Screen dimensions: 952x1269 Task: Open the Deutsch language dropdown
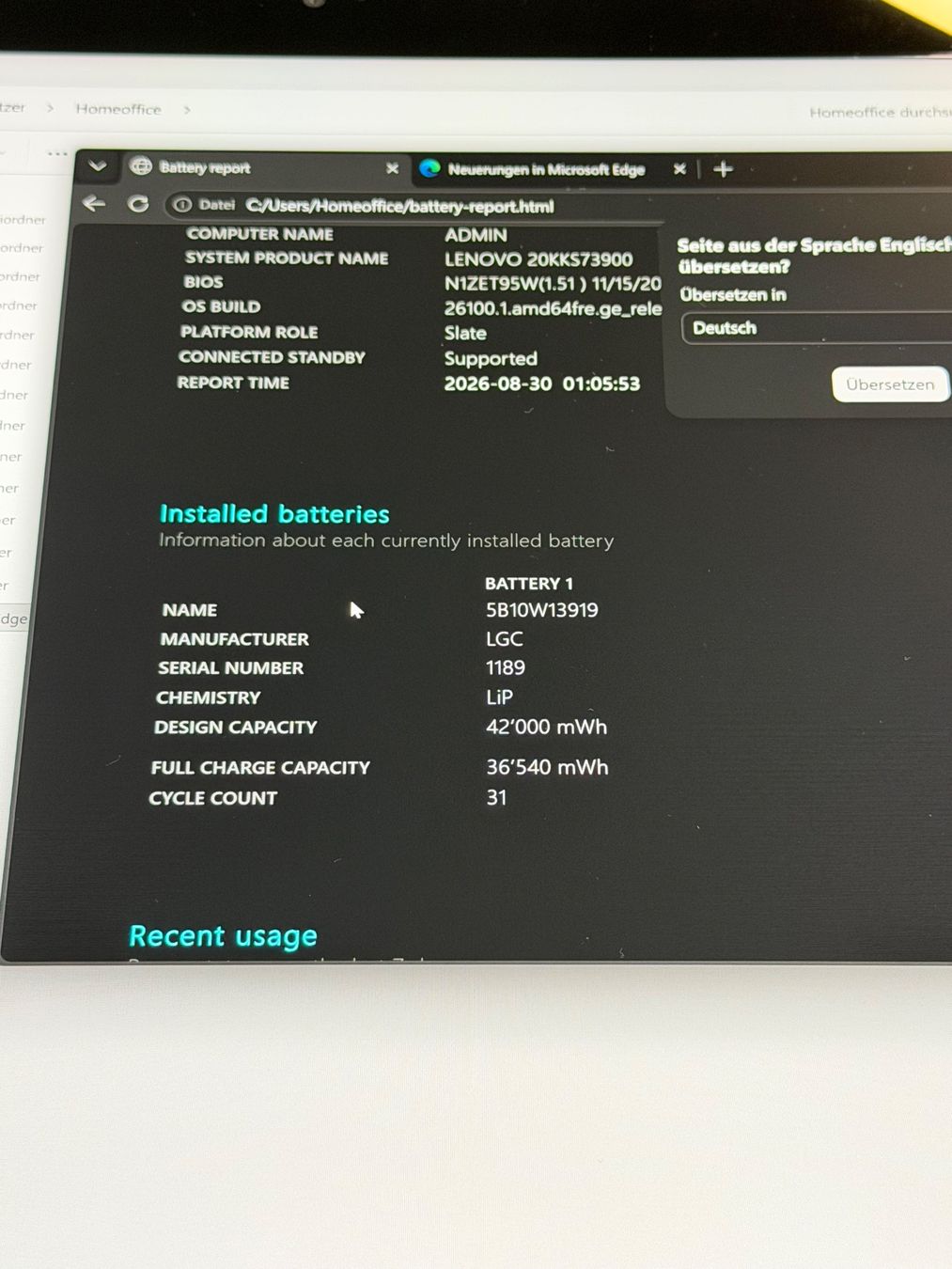(816, 328)
